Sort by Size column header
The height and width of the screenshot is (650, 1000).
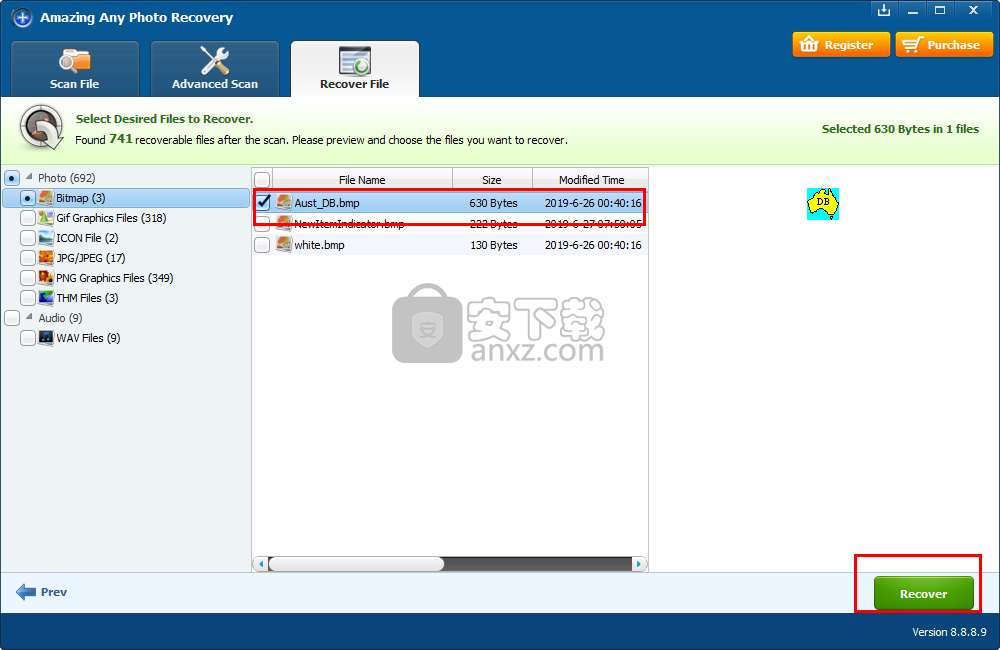tap(492, 180)
